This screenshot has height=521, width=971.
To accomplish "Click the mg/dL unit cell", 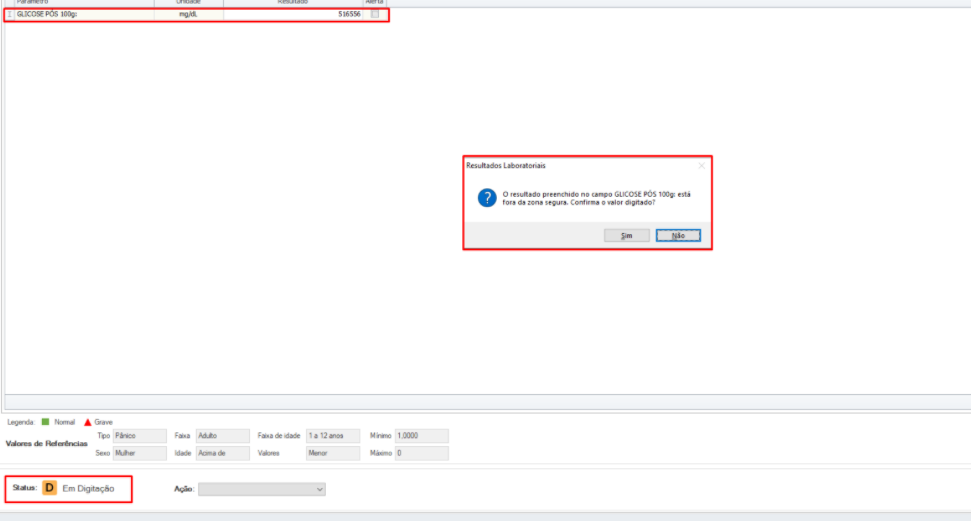I will 188,14.
